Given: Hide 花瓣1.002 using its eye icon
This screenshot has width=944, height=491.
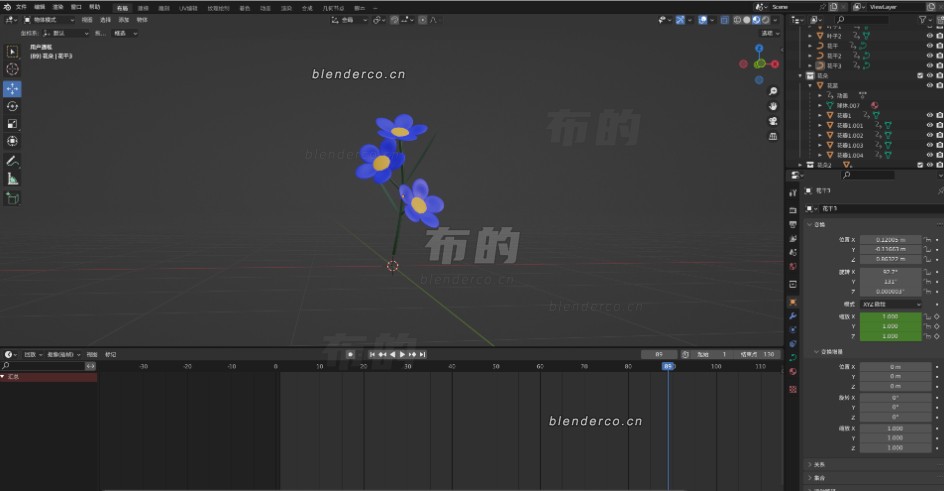Looking at the screenshot, I should click(930, 135).
